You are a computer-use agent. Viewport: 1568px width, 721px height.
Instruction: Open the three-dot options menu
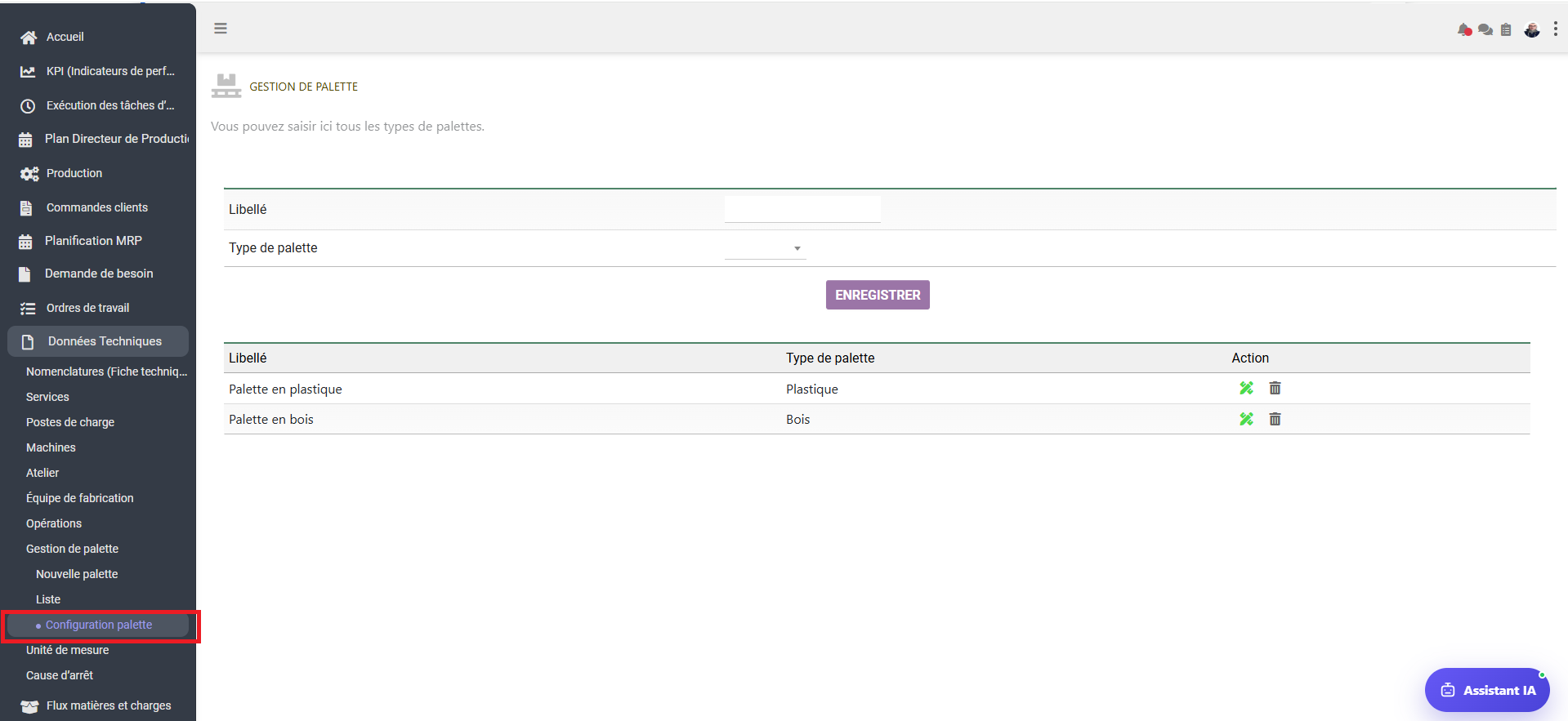[x=1555, y=29]
